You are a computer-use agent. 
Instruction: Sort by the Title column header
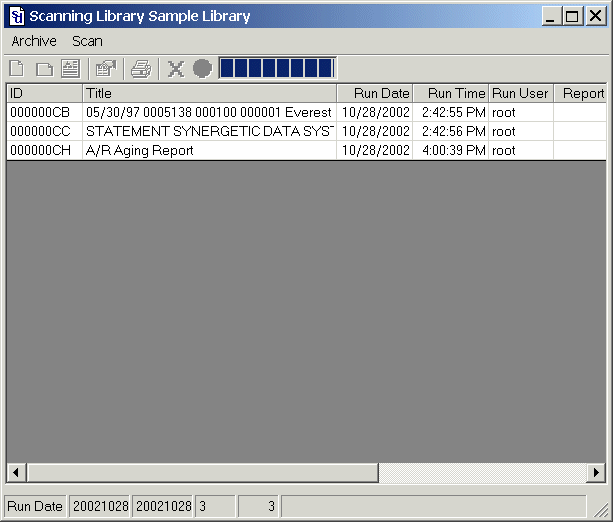tap(209, 93)
